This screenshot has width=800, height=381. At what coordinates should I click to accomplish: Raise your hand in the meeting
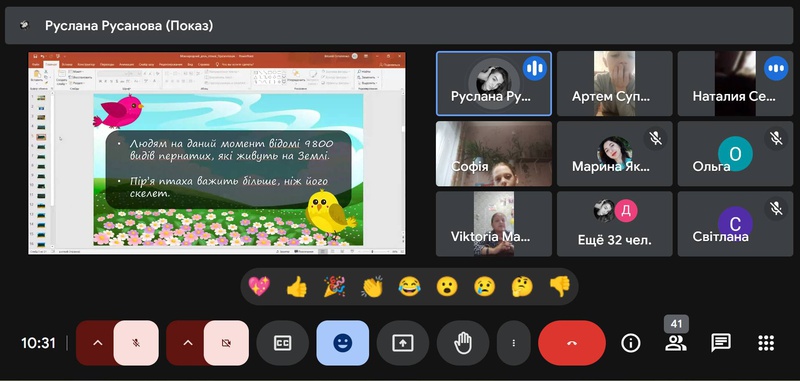click(x=463, y=343)
